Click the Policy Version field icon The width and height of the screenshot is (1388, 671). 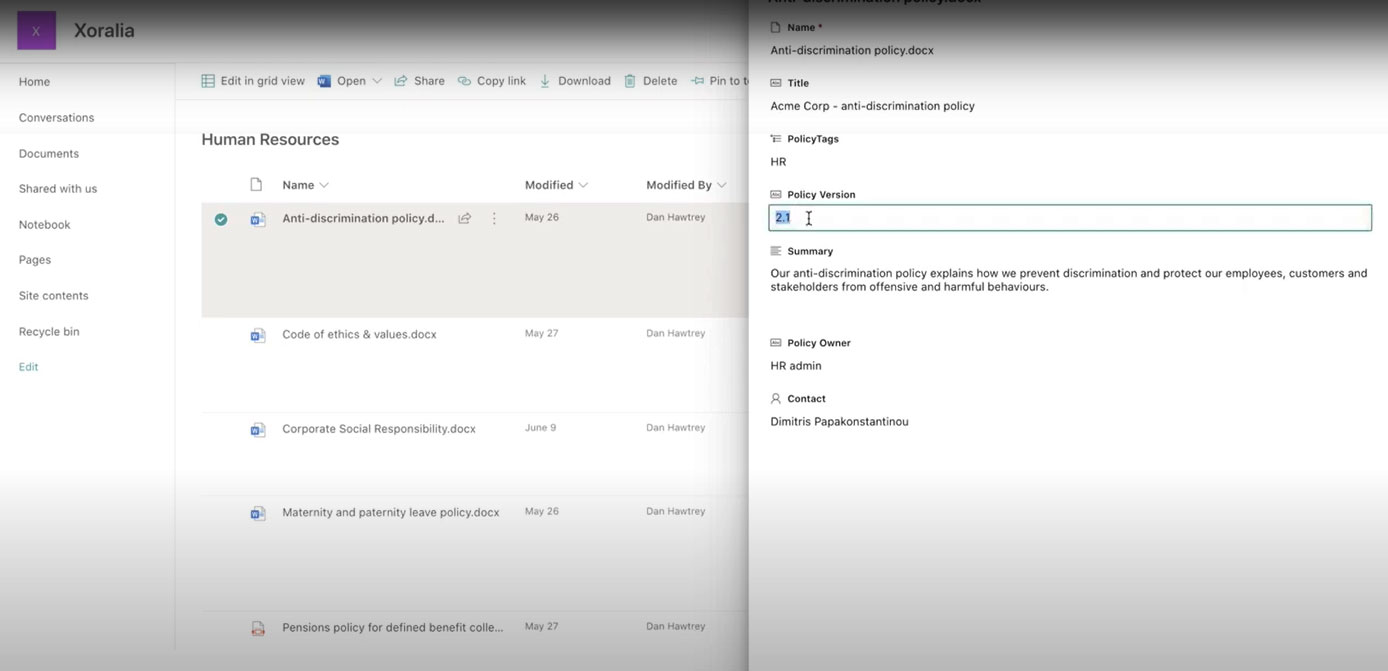pyautogui.click(x=776, y=195)
